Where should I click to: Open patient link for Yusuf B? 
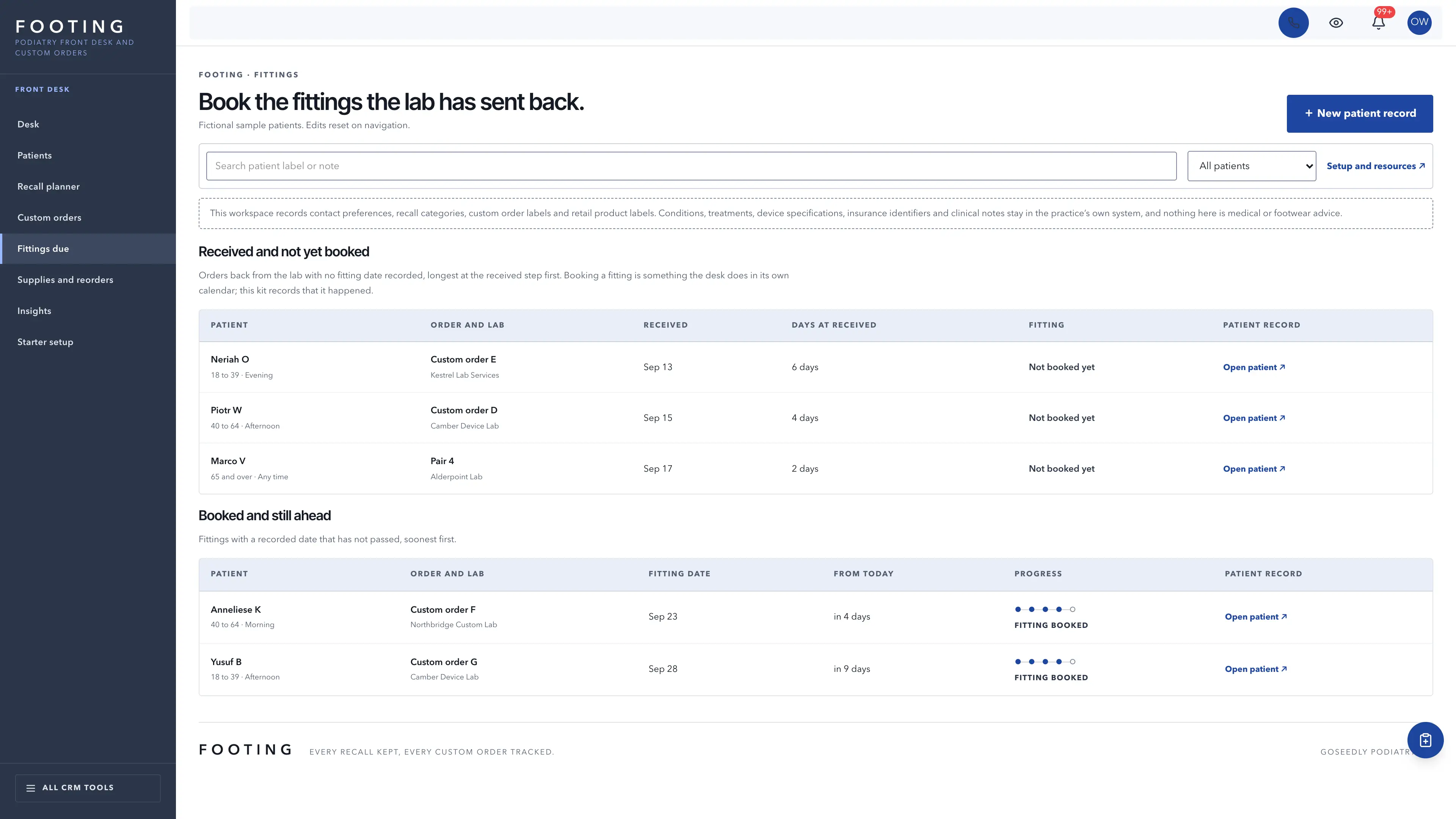1255,669
